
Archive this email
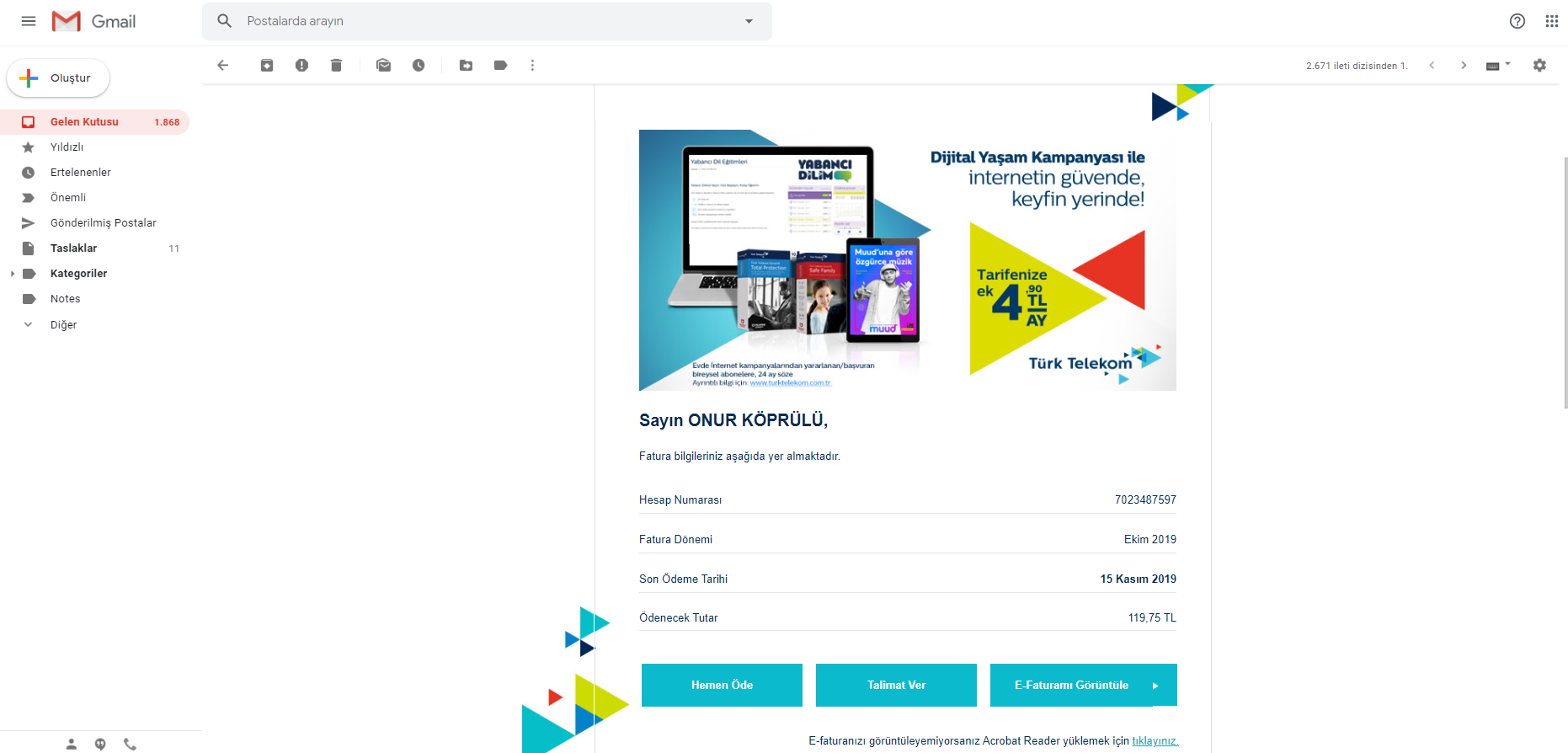267,65
